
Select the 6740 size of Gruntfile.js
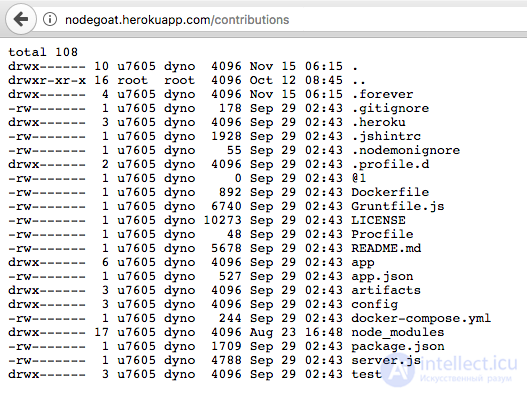coord(227,206)
